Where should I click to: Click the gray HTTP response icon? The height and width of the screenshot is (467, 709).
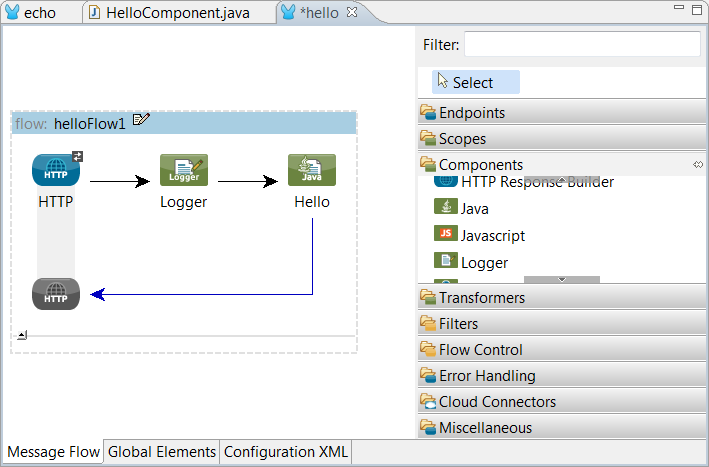tap(56, 294)
